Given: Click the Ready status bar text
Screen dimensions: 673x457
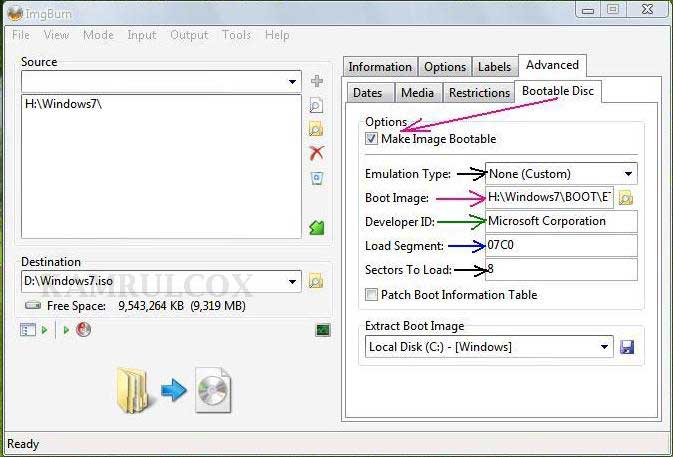Looking at the screenshot, I should click(x=23, y=444).
